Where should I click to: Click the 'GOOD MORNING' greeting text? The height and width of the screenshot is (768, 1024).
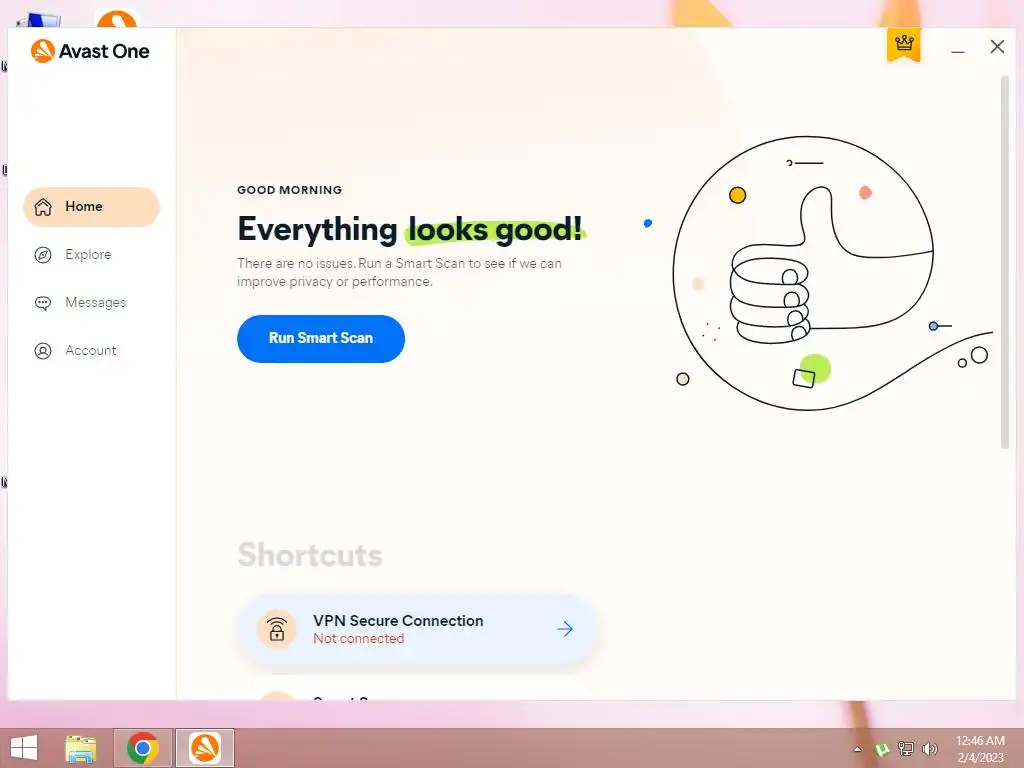pyautogui.click(x=289, y=190)
